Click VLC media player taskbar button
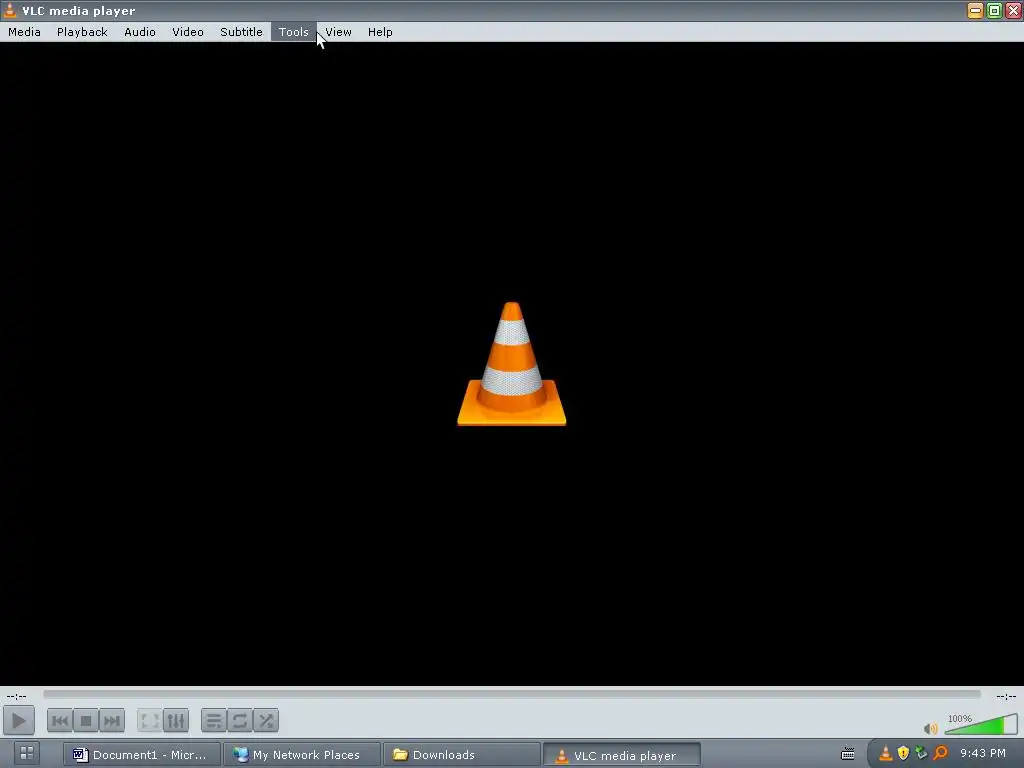This screenshot has width=1024, height=768. [622, 756]
